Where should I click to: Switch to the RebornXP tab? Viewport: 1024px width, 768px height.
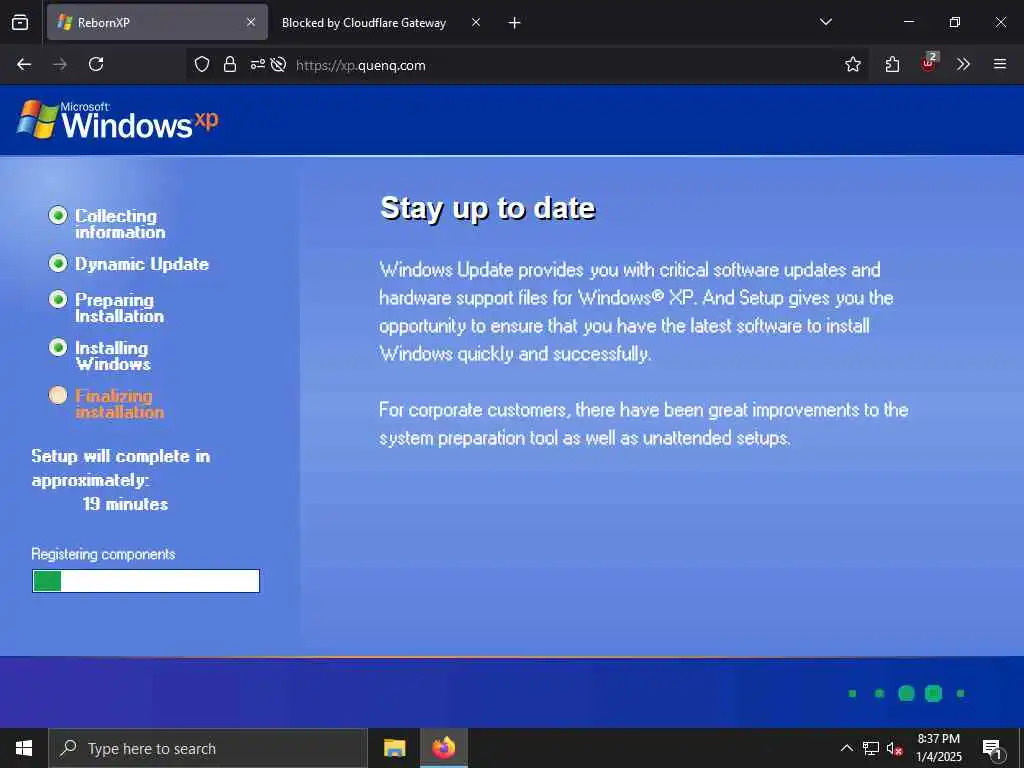click(157, 22)
